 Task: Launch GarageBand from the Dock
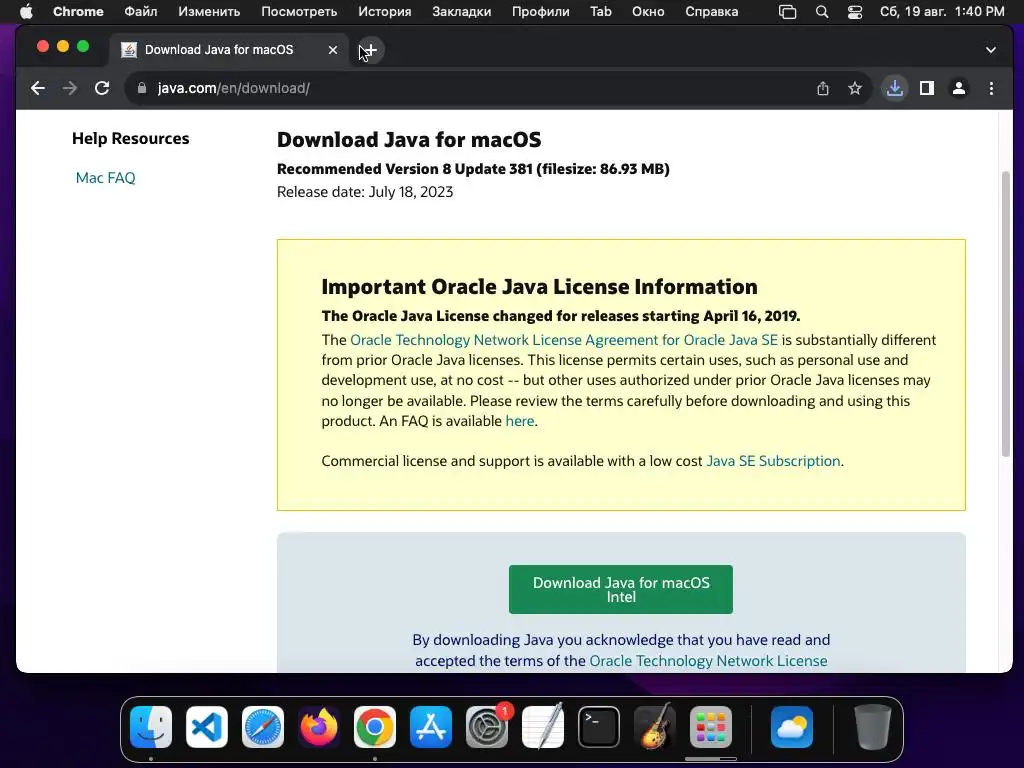click(655, 727)
